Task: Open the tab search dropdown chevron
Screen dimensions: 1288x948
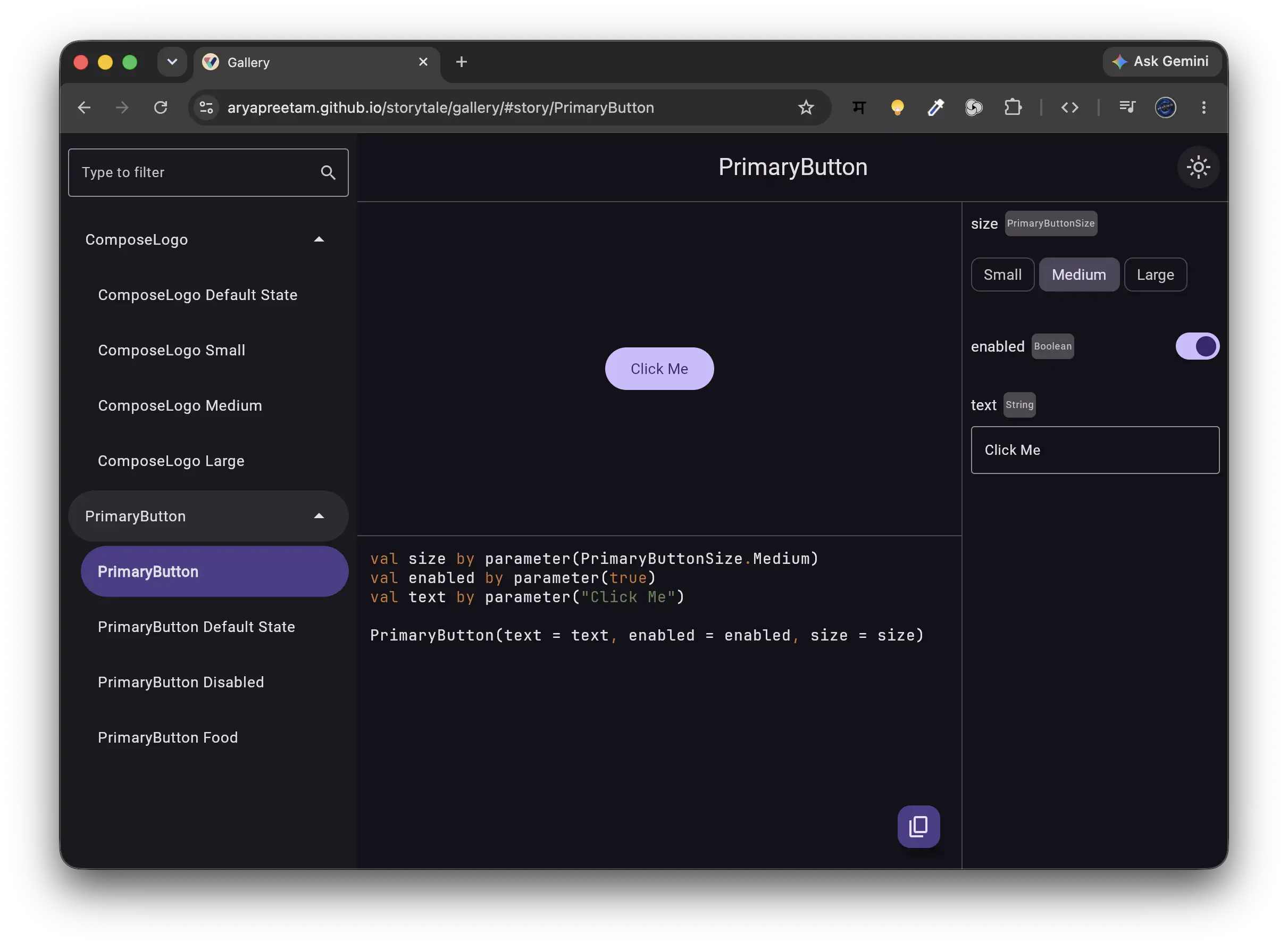Action: [172, 61]
